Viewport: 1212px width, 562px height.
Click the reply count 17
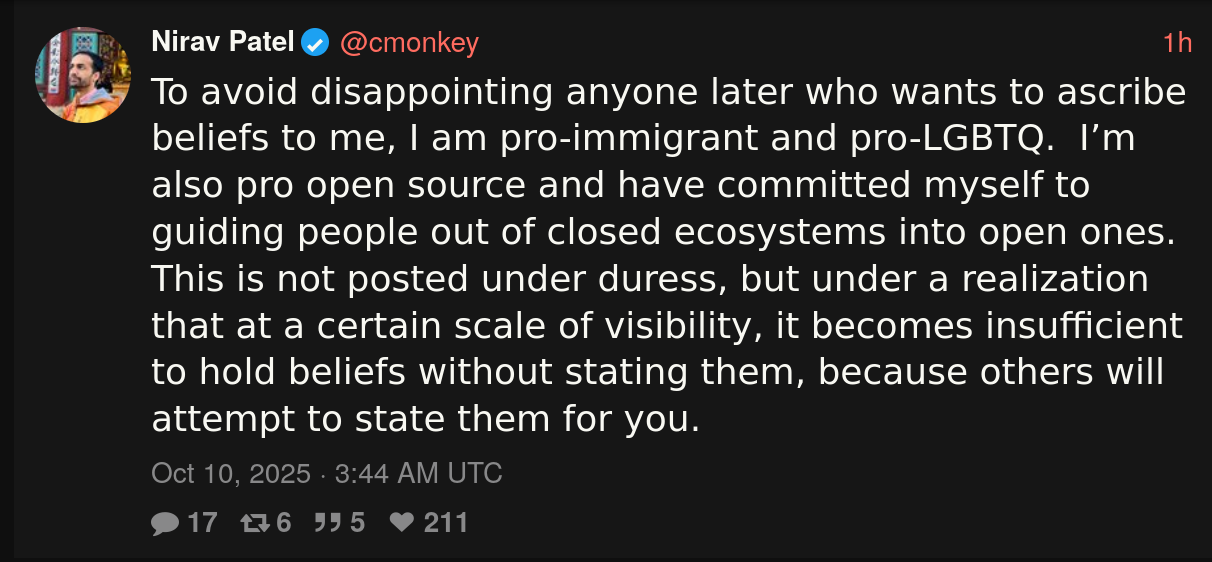click(202, 522)
